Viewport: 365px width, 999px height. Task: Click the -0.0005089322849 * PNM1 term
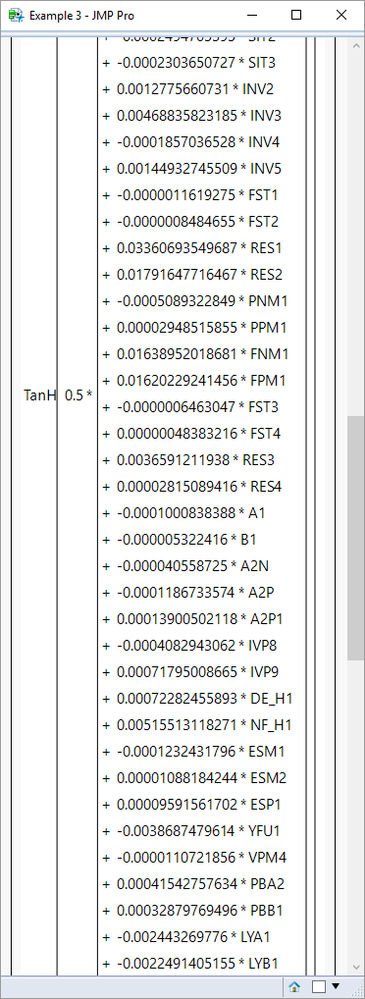(x=202, y=301)
